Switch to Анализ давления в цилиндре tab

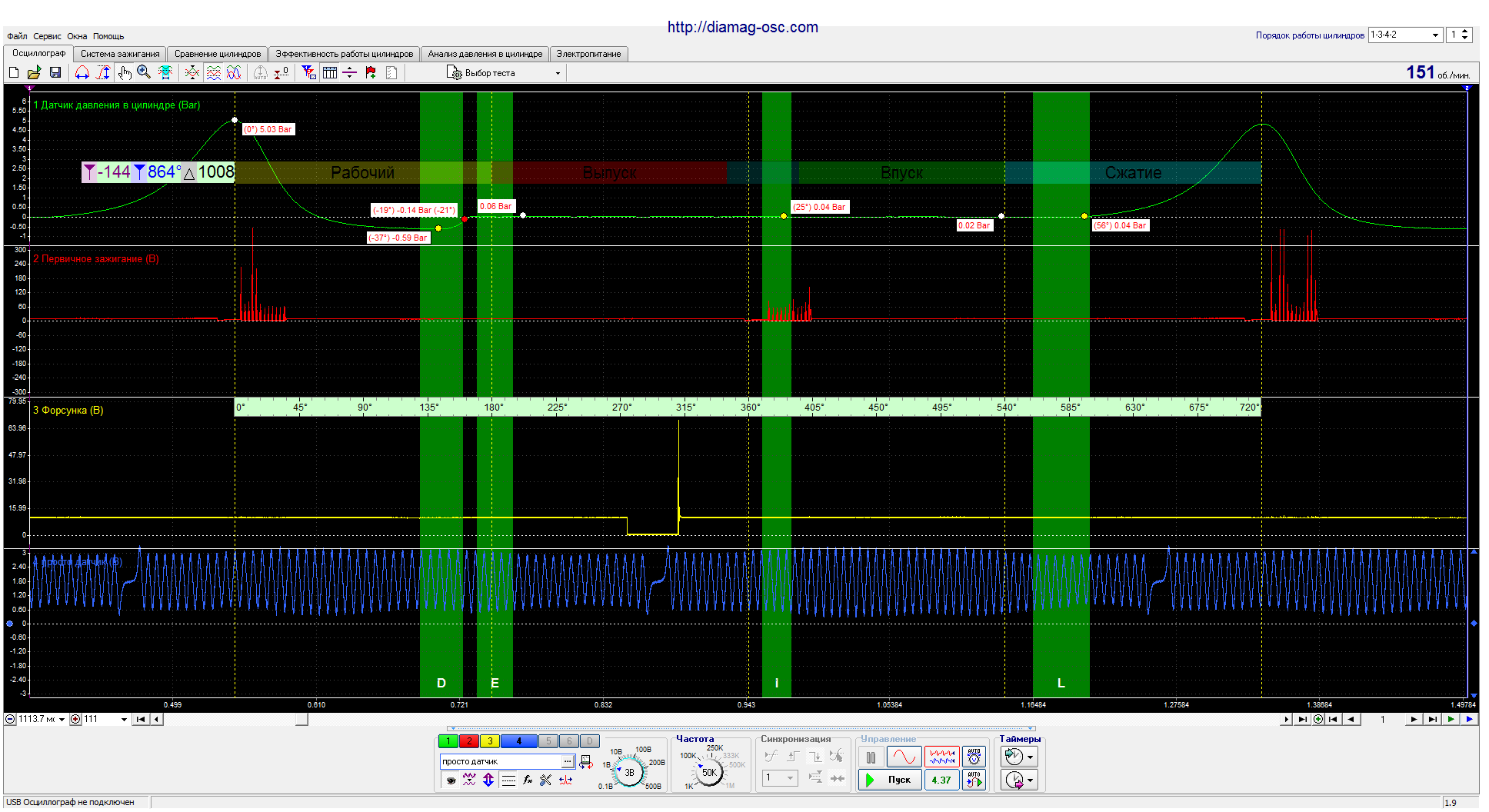click(x=485, y=54)
